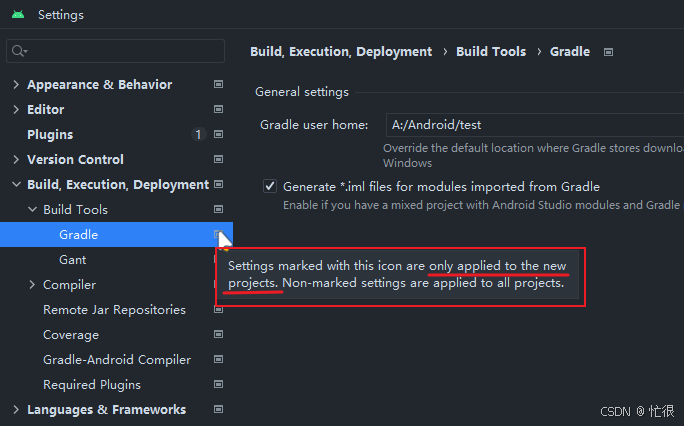This screenshot has width=684, height=426.
Task: Select Gradle in settings tree
Action: point(116,235)
